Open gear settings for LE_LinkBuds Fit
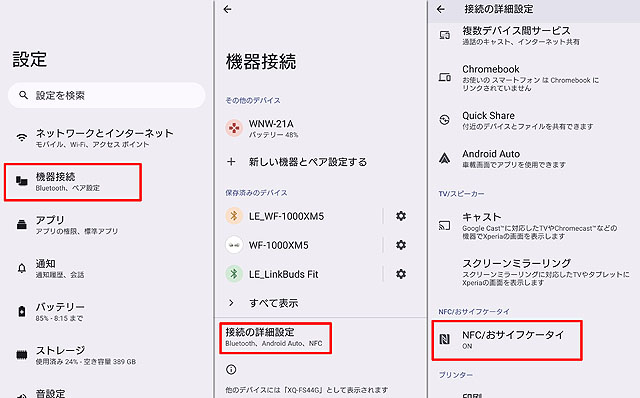 [x=401, y=274]
